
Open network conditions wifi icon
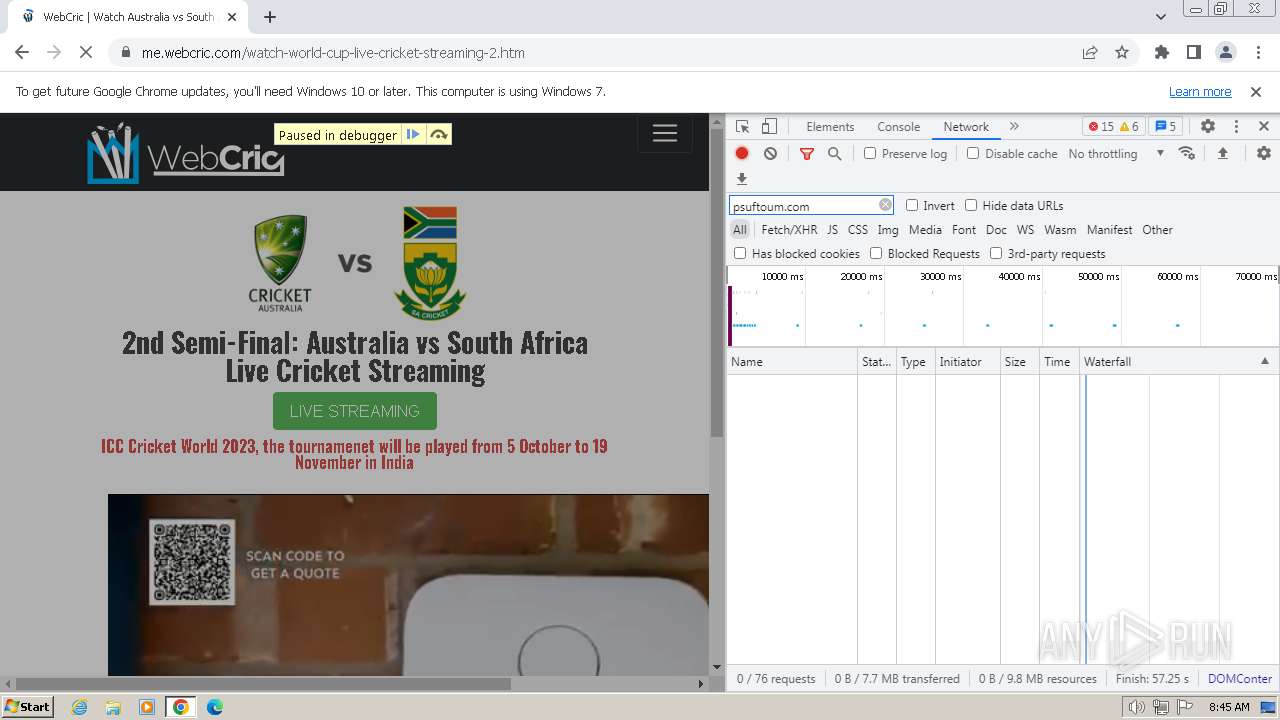[x=1187, y=153]
